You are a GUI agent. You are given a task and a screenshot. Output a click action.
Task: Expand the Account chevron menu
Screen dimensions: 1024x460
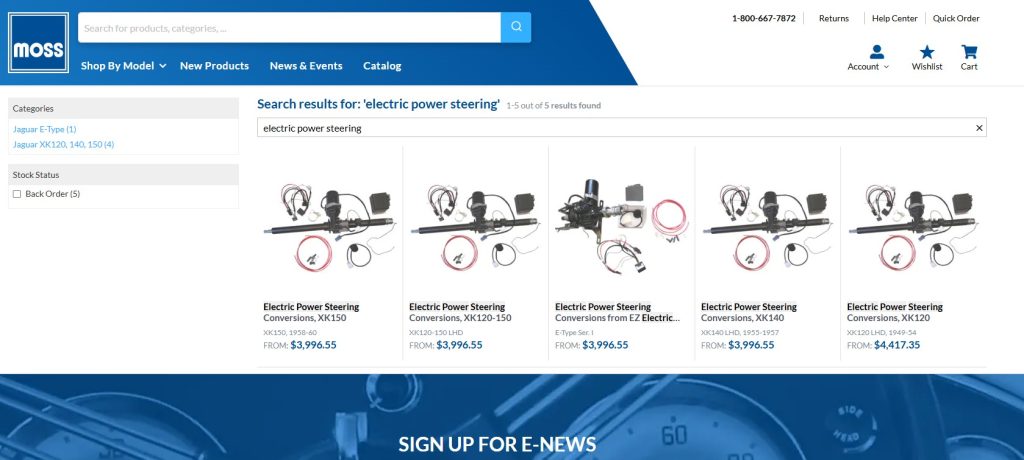click(886, 67)
